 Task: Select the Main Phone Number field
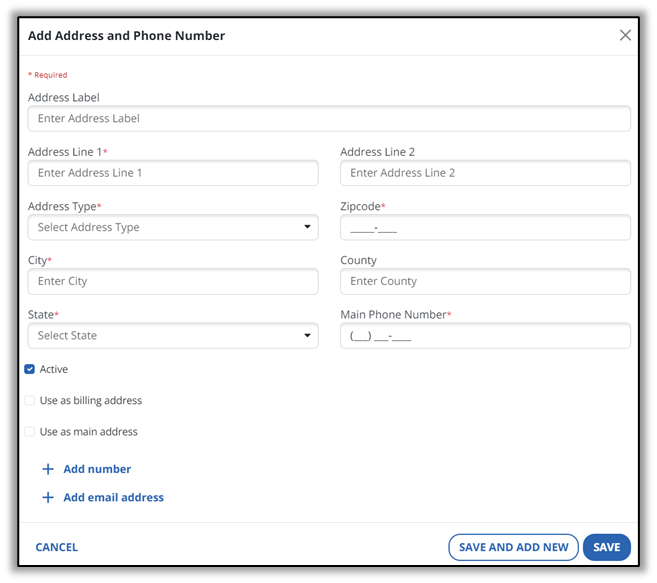tap(485, 336)
